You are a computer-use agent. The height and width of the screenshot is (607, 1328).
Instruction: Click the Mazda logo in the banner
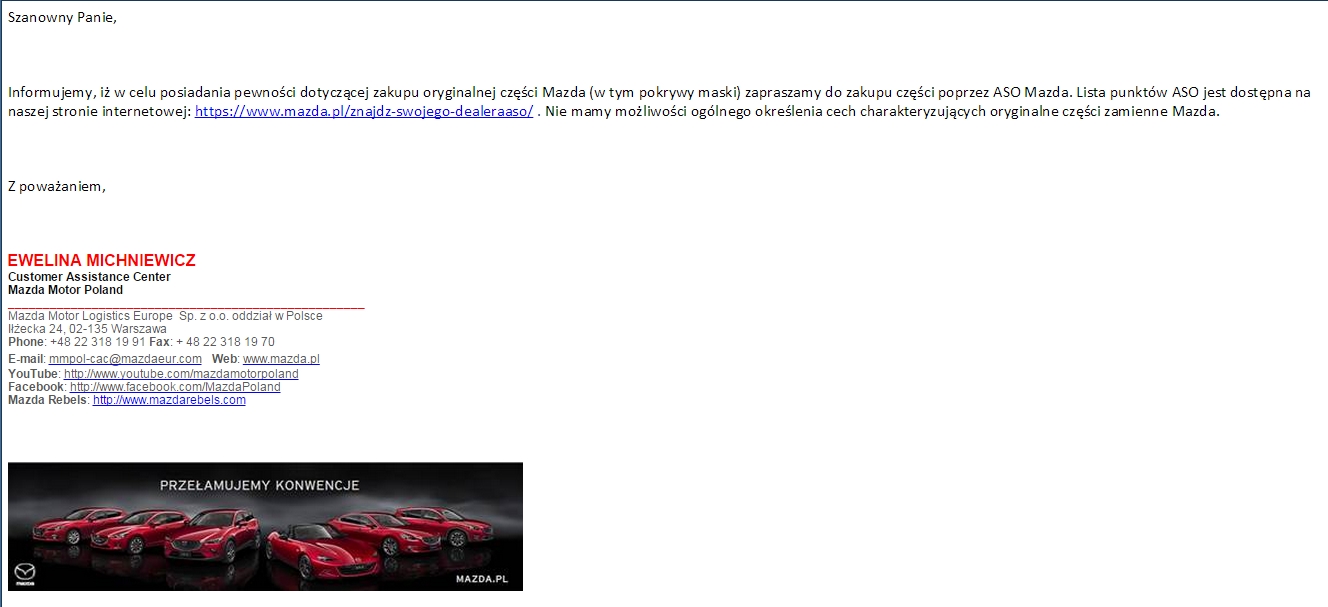click(x=22, y=576)
